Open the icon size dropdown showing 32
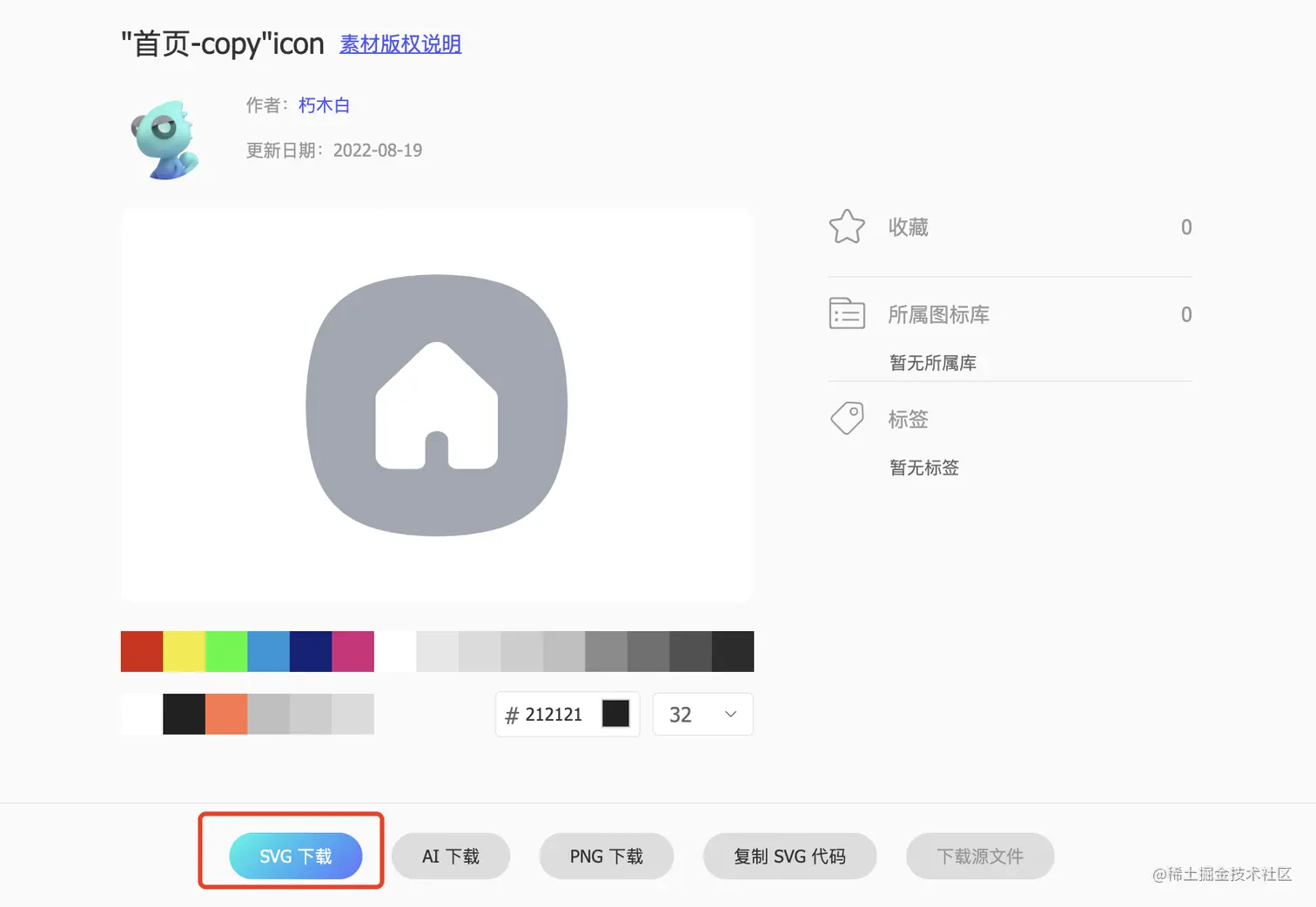Viewport: 1316px width, 907px height. [x=702, y=714]
